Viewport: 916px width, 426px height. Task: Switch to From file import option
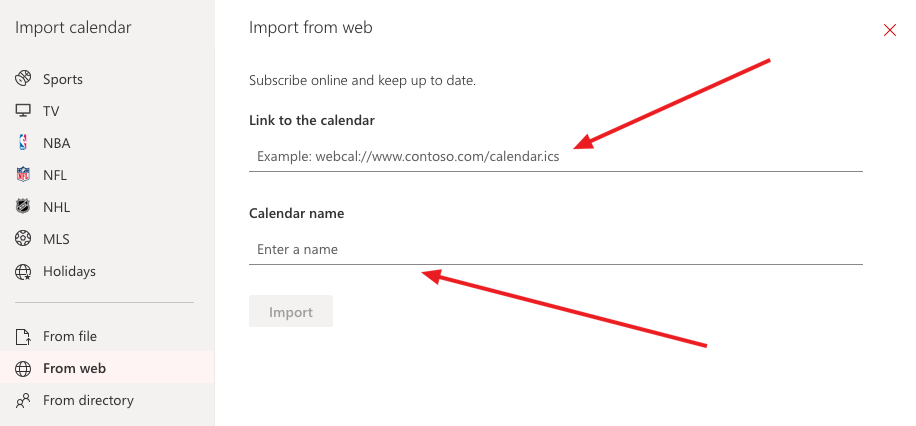(107, 337)
